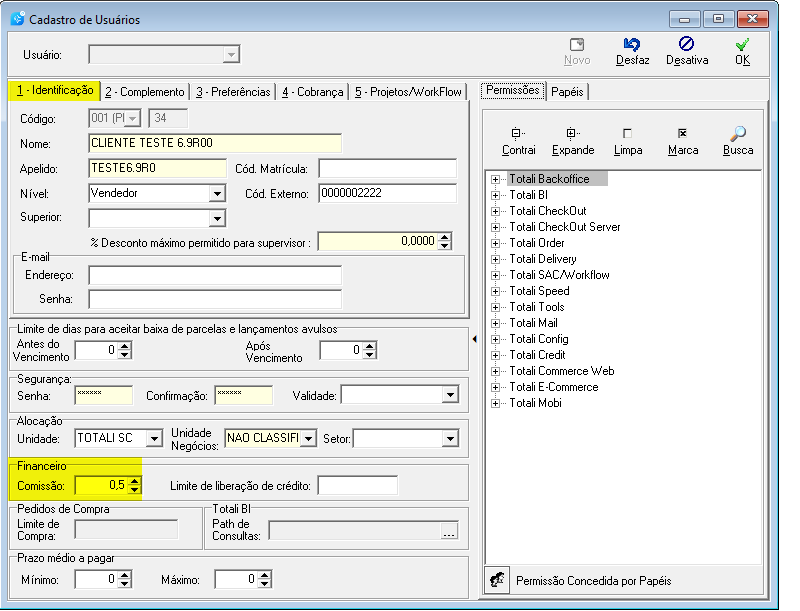This screenshot has height=611, width=800.
Task: Expand the Totali Speed tree node
Action: (x=495, y=291)
